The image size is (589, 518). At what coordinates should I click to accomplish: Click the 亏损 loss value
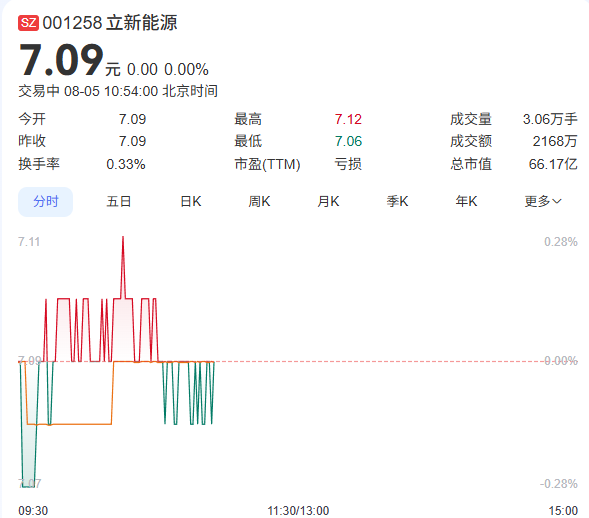[348, 164]
